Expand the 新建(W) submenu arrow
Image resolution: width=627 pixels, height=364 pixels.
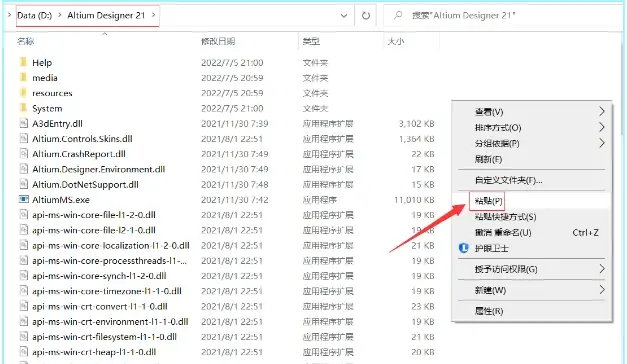[x=601, y=290]
